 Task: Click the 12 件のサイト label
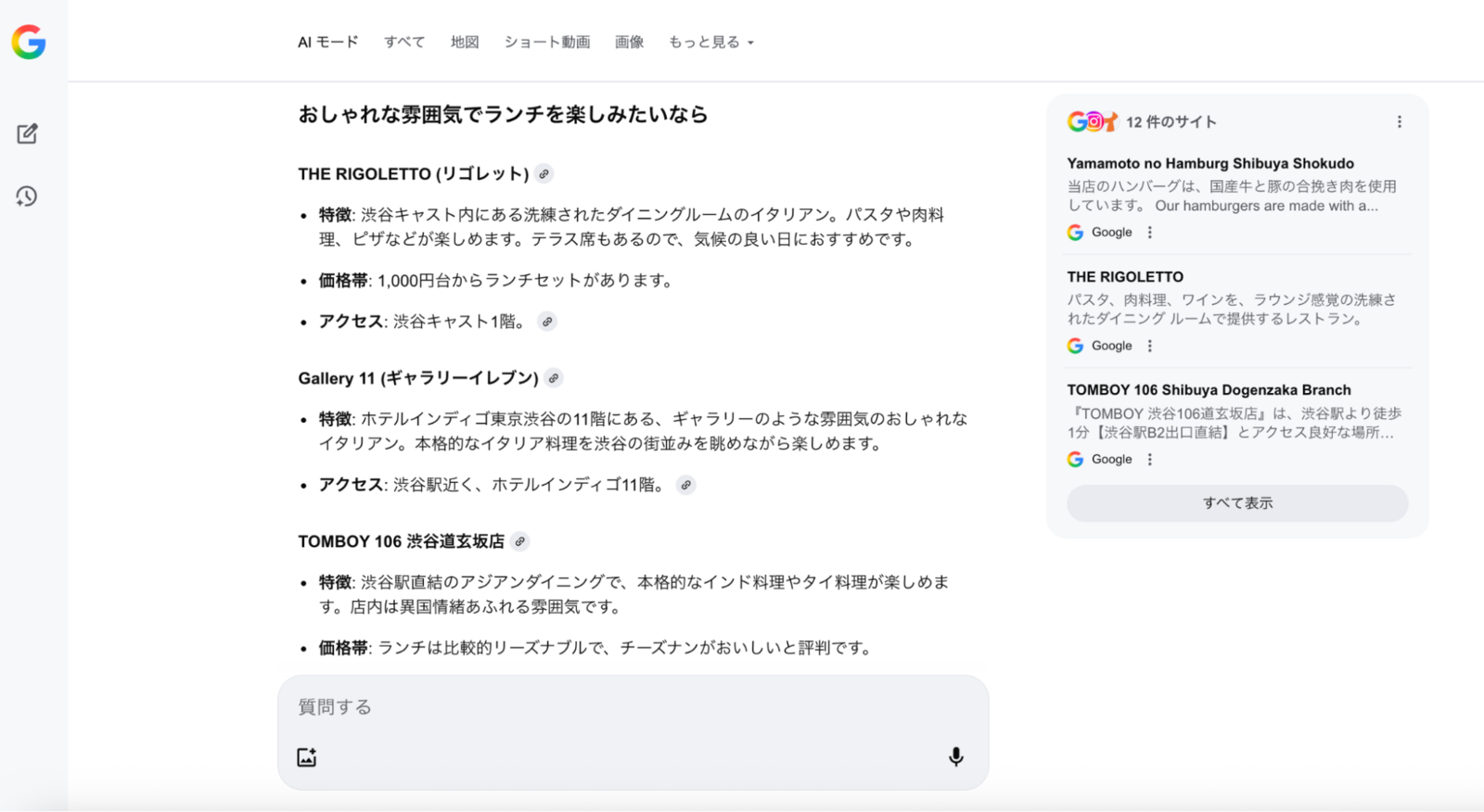point(1171,121)
